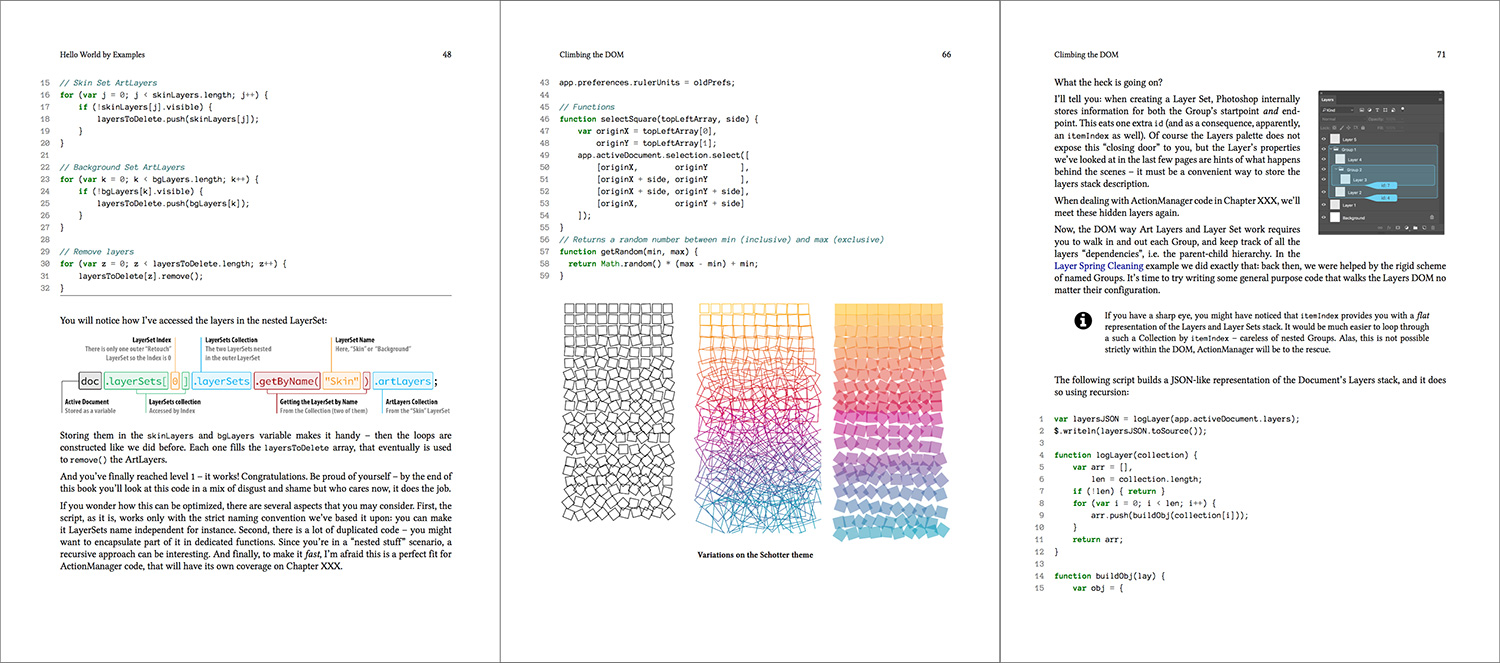This screenshot has height=663, width=1500.
Task: Click the add layer mask icon
Action: (1398, 227)
